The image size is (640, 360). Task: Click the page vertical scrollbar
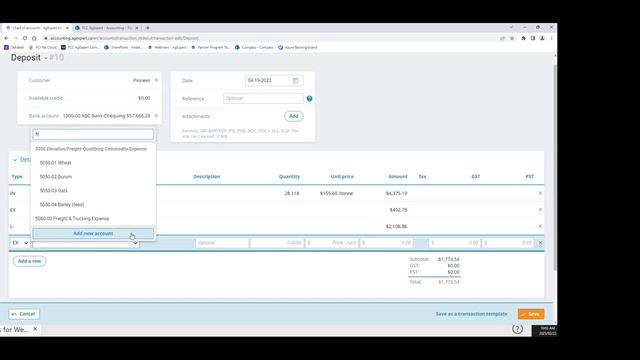coord(555,167)
